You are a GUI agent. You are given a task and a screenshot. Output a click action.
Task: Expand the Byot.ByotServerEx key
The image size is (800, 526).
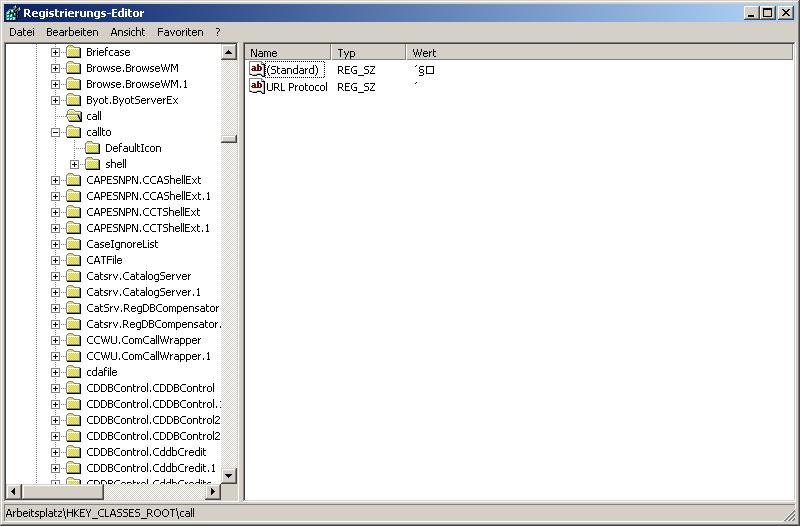56,100
